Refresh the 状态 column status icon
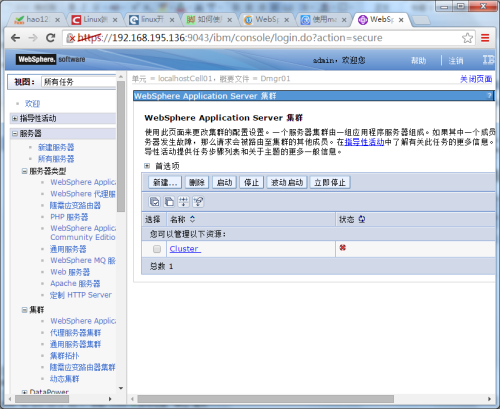The height and width of the screenshot is (409, 500). (x=362, y=219)
